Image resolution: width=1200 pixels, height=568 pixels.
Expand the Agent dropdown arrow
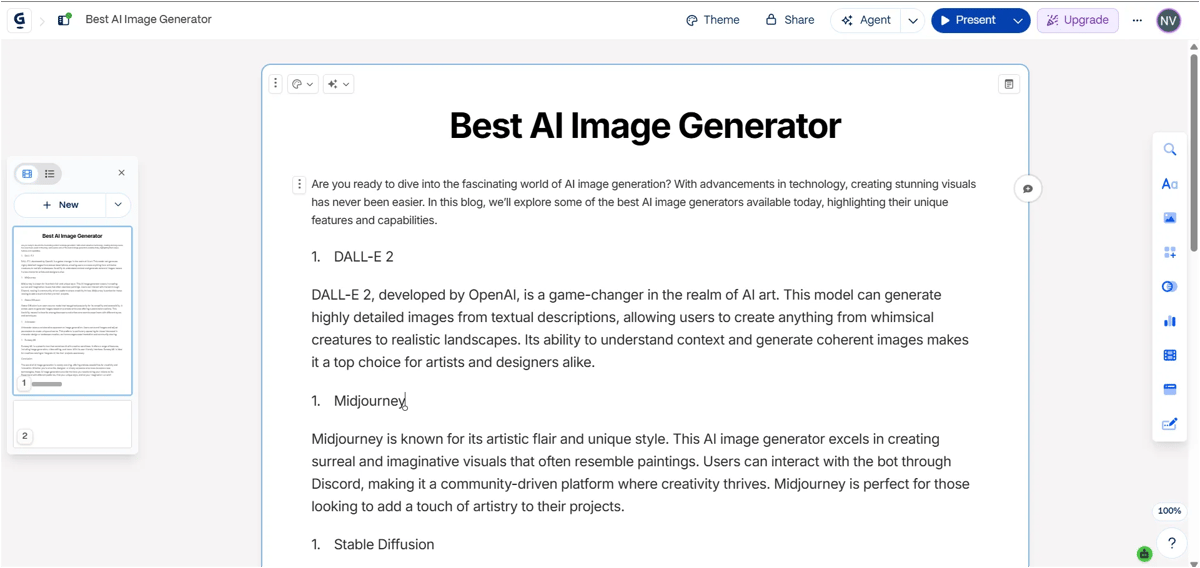tap(913, 20)
